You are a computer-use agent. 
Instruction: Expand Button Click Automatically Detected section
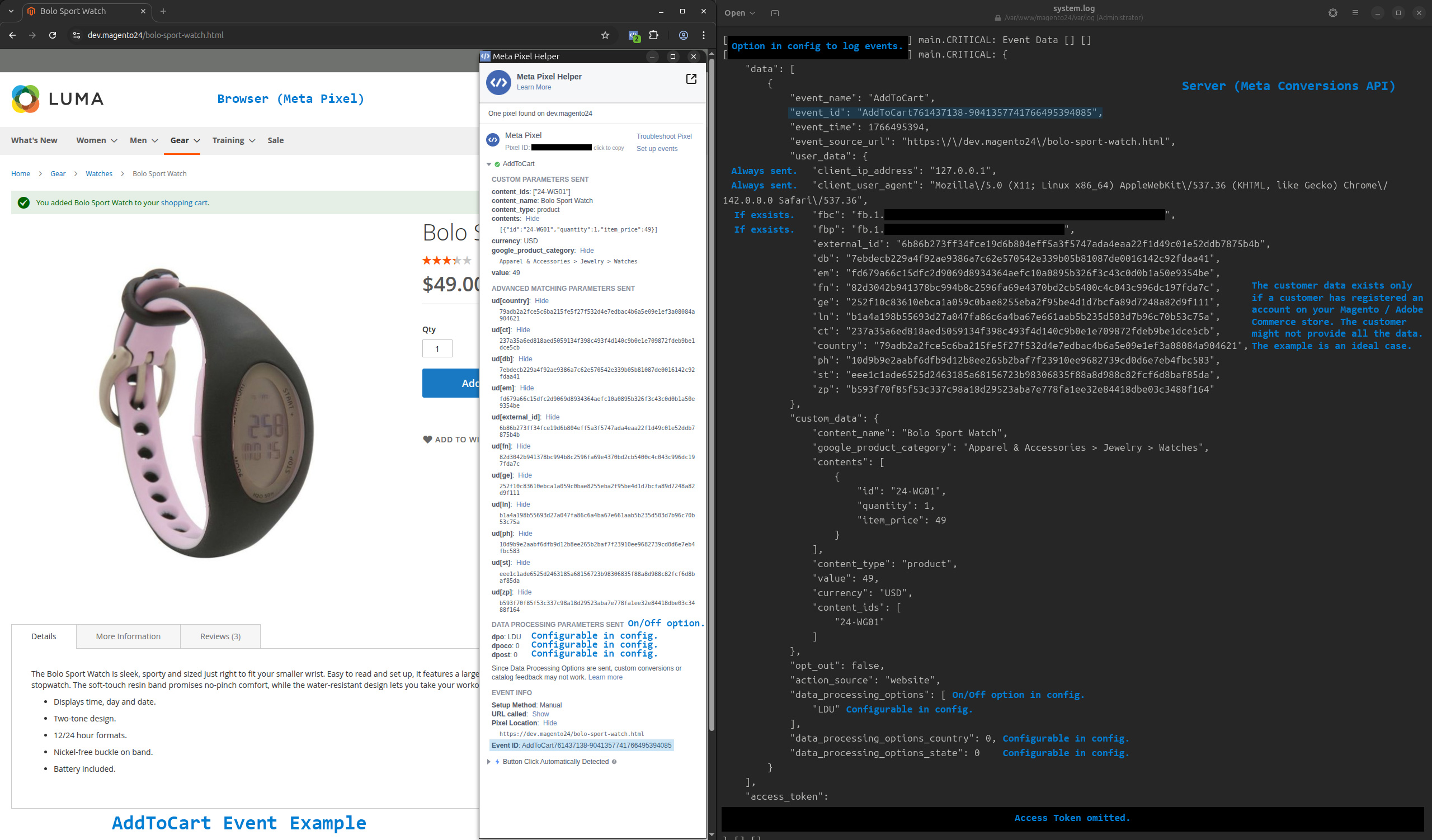point(489,762)
